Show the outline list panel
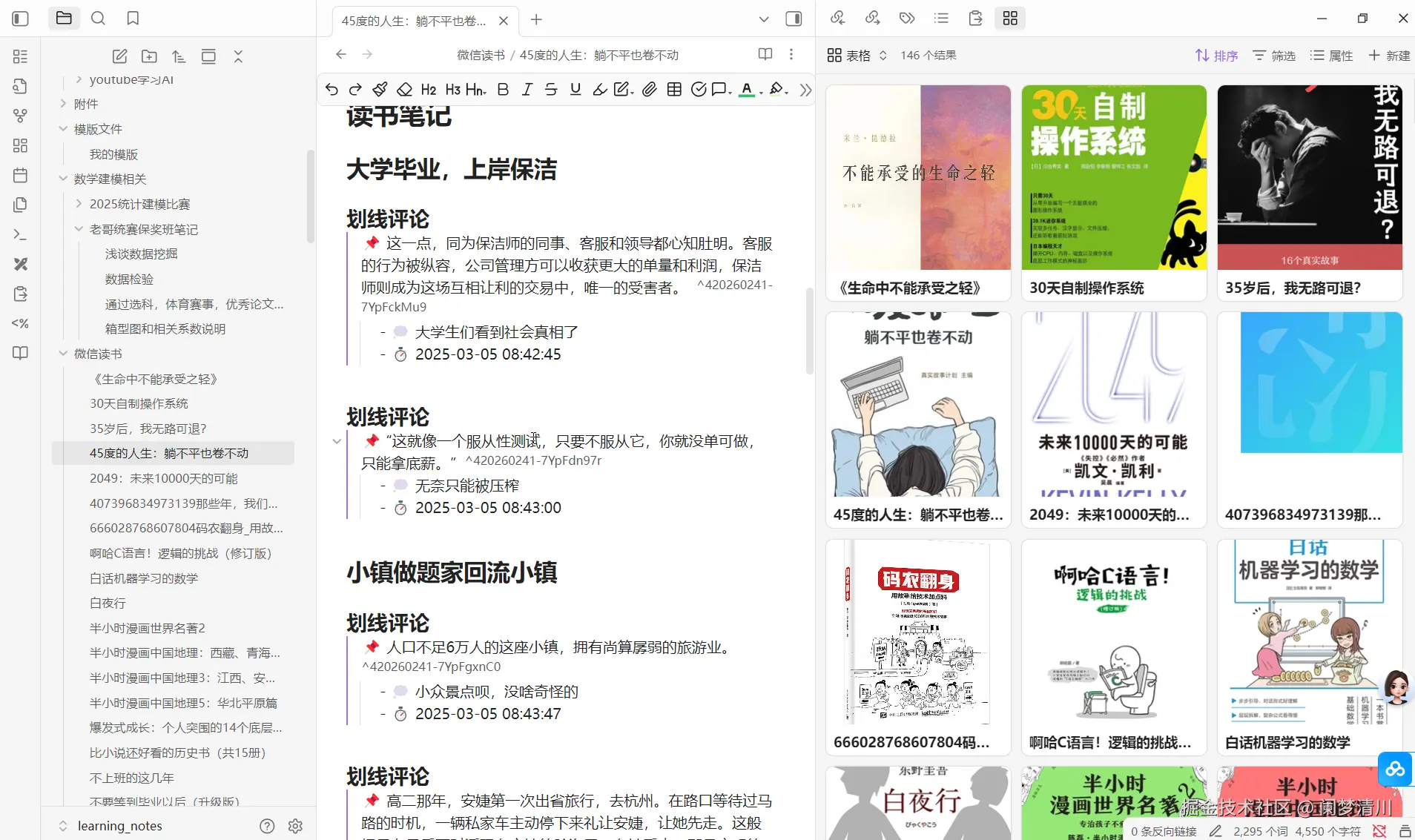1415x840 pixels. pyautogui.click(x=941, y=18)
